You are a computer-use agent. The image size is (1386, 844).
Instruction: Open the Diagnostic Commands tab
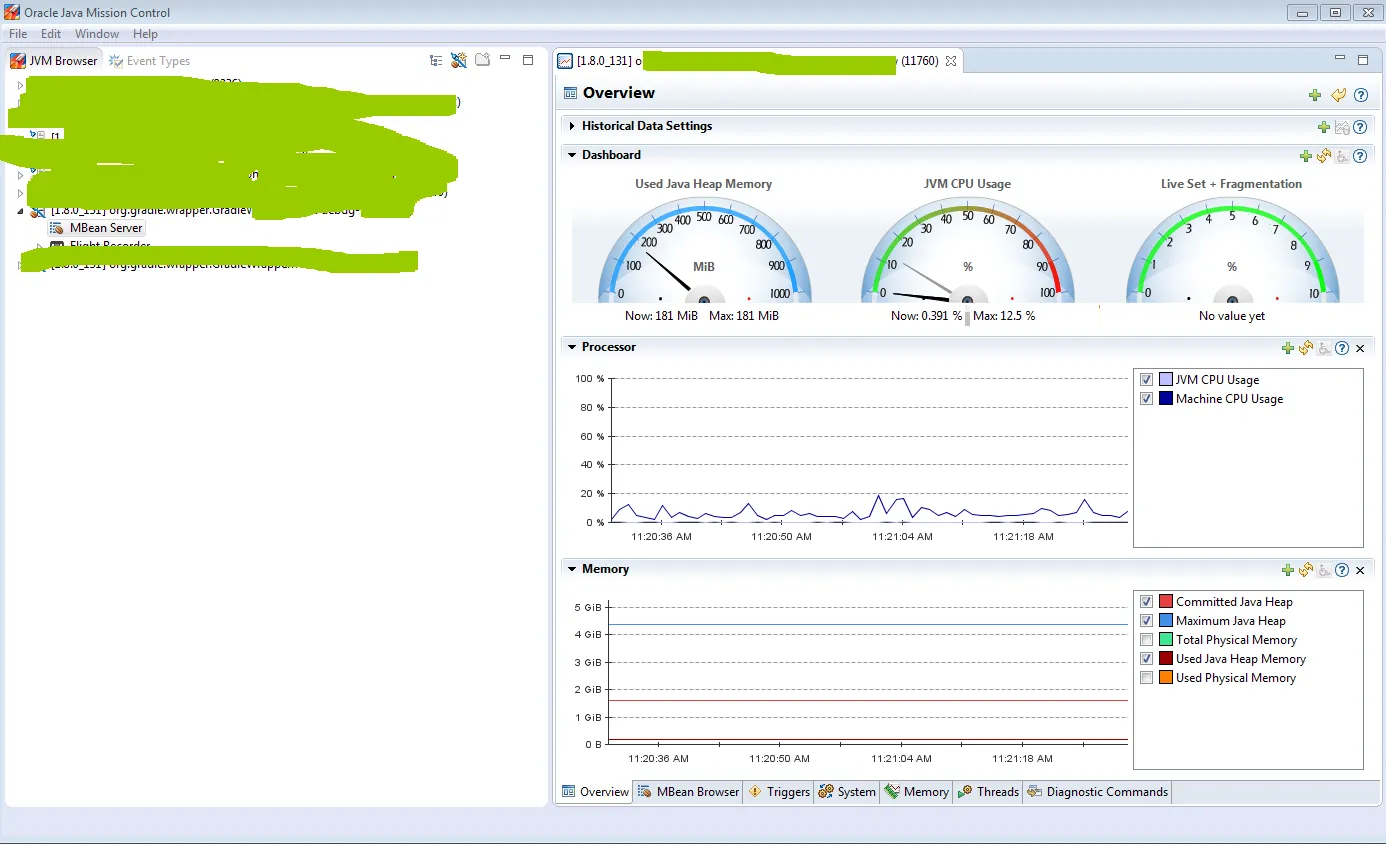coord(1097,792)
